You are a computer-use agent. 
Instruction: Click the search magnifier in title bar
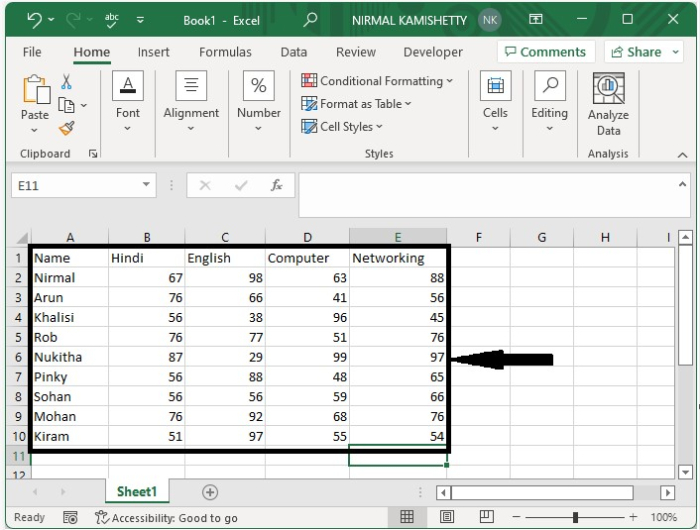[310, 20]
